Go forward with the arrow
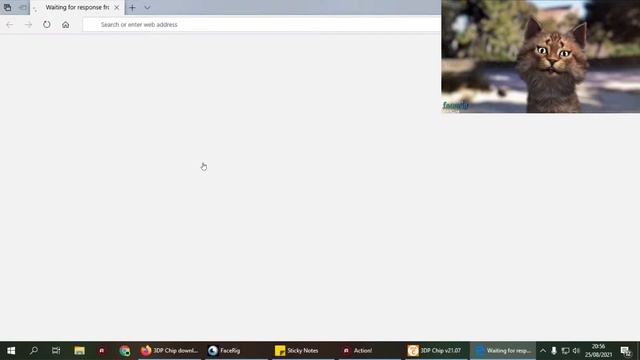 click(28, 24)
